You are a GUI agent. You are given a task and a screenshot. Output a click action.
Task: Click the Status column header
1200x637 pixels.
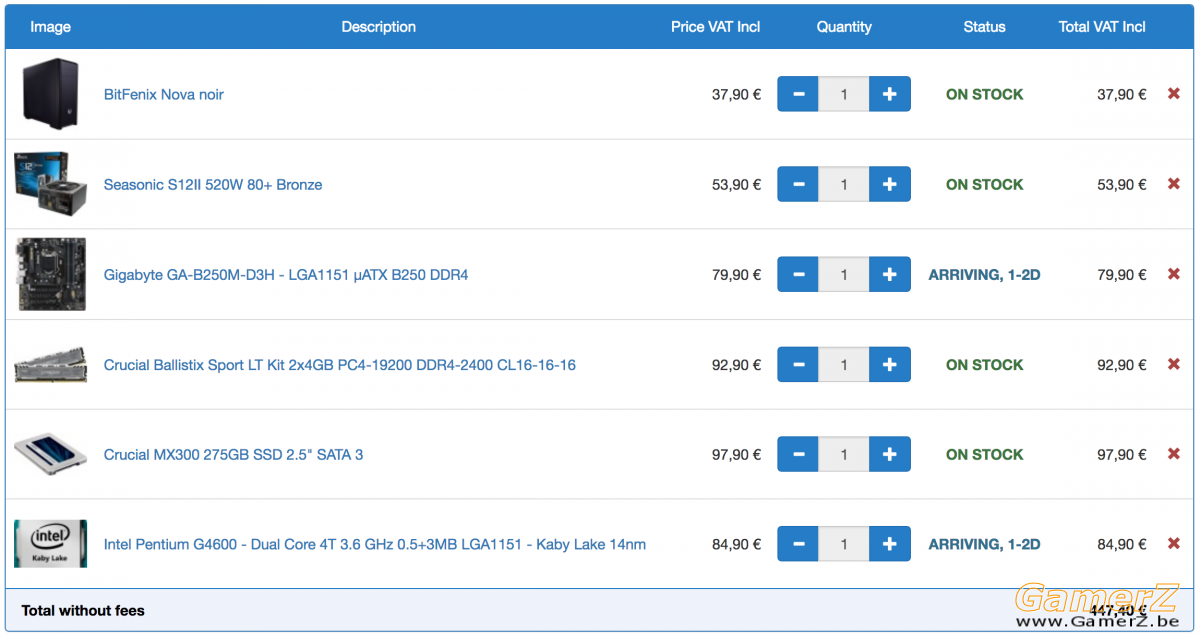click(x=985, y=27)
